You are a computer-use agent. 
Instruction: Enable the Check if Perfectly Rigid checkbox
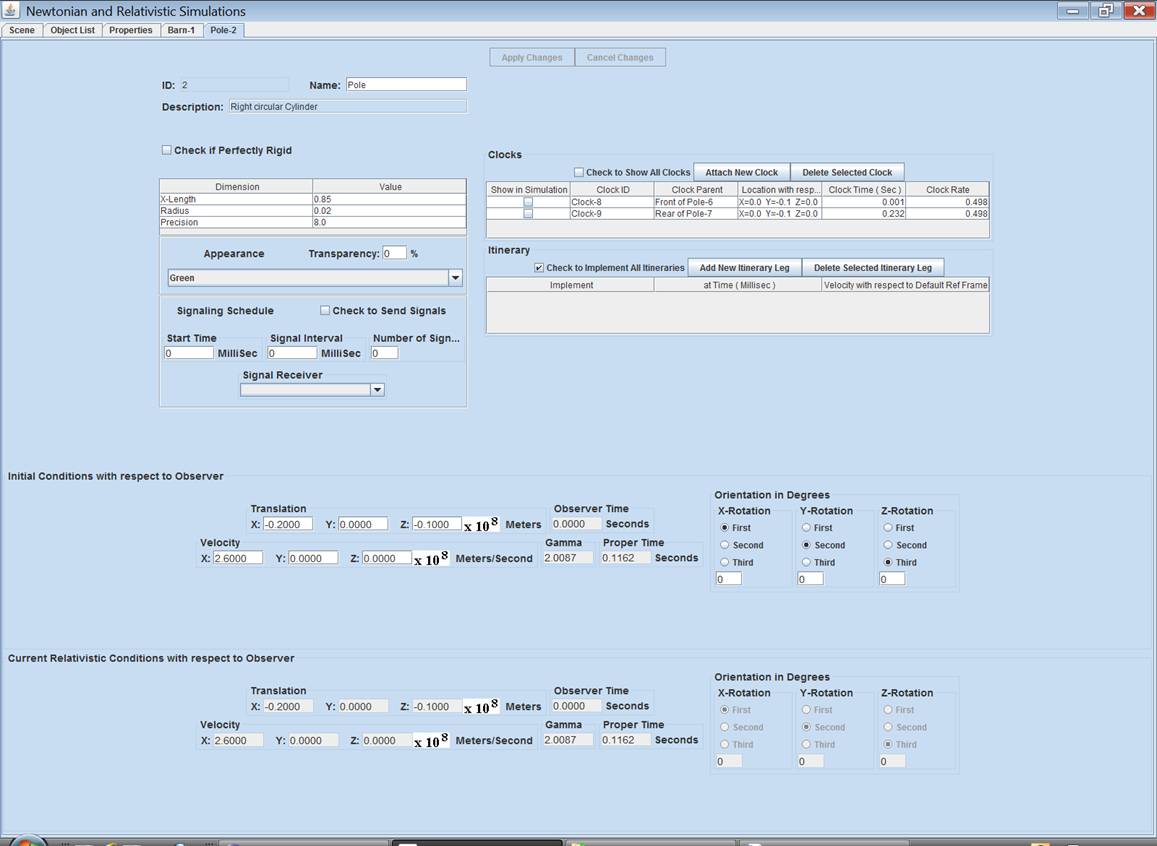coord(167,150)
